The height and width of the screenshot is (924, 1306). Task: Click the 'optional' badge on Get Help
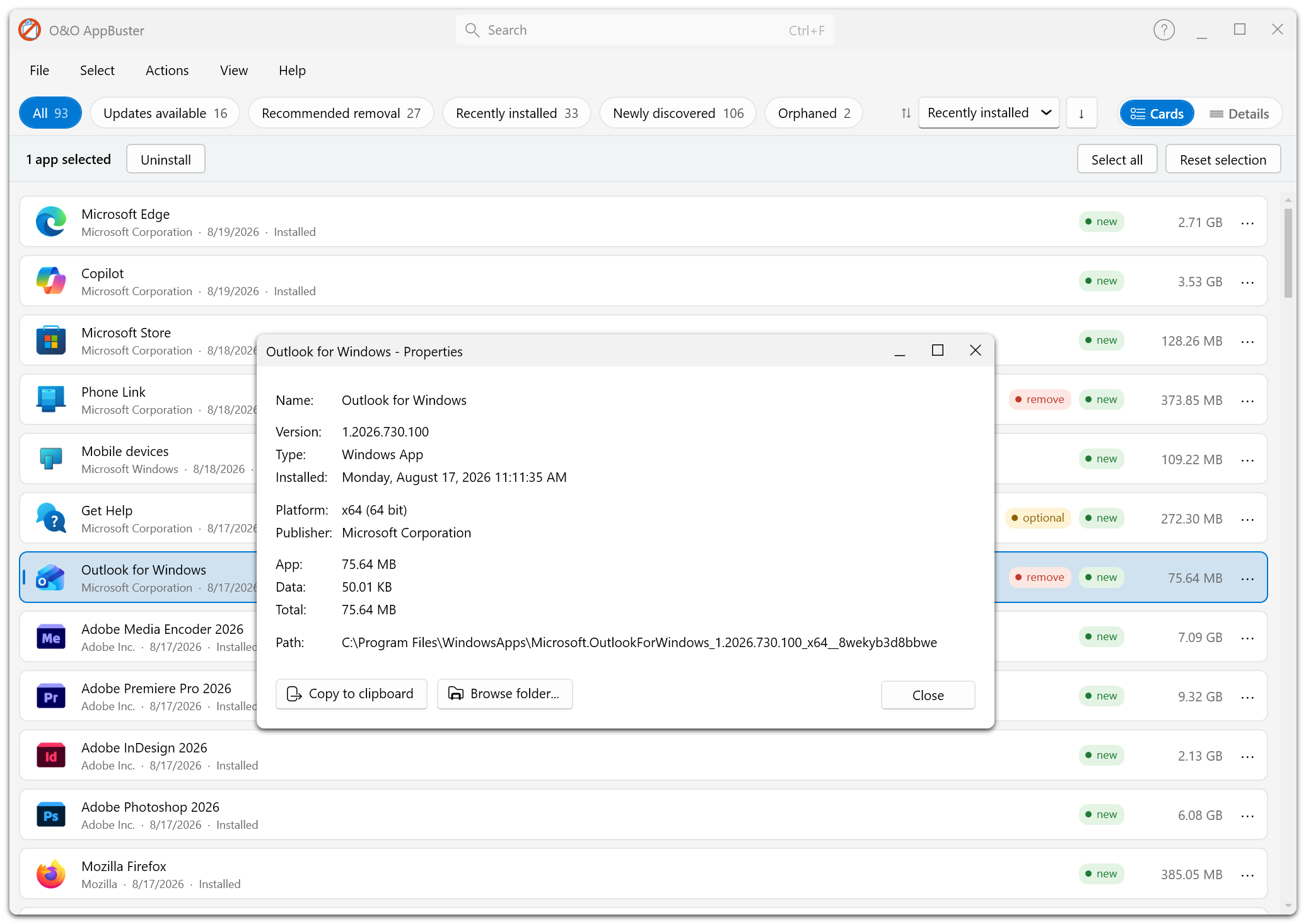pyautogui.click(x=1038, y=518)
